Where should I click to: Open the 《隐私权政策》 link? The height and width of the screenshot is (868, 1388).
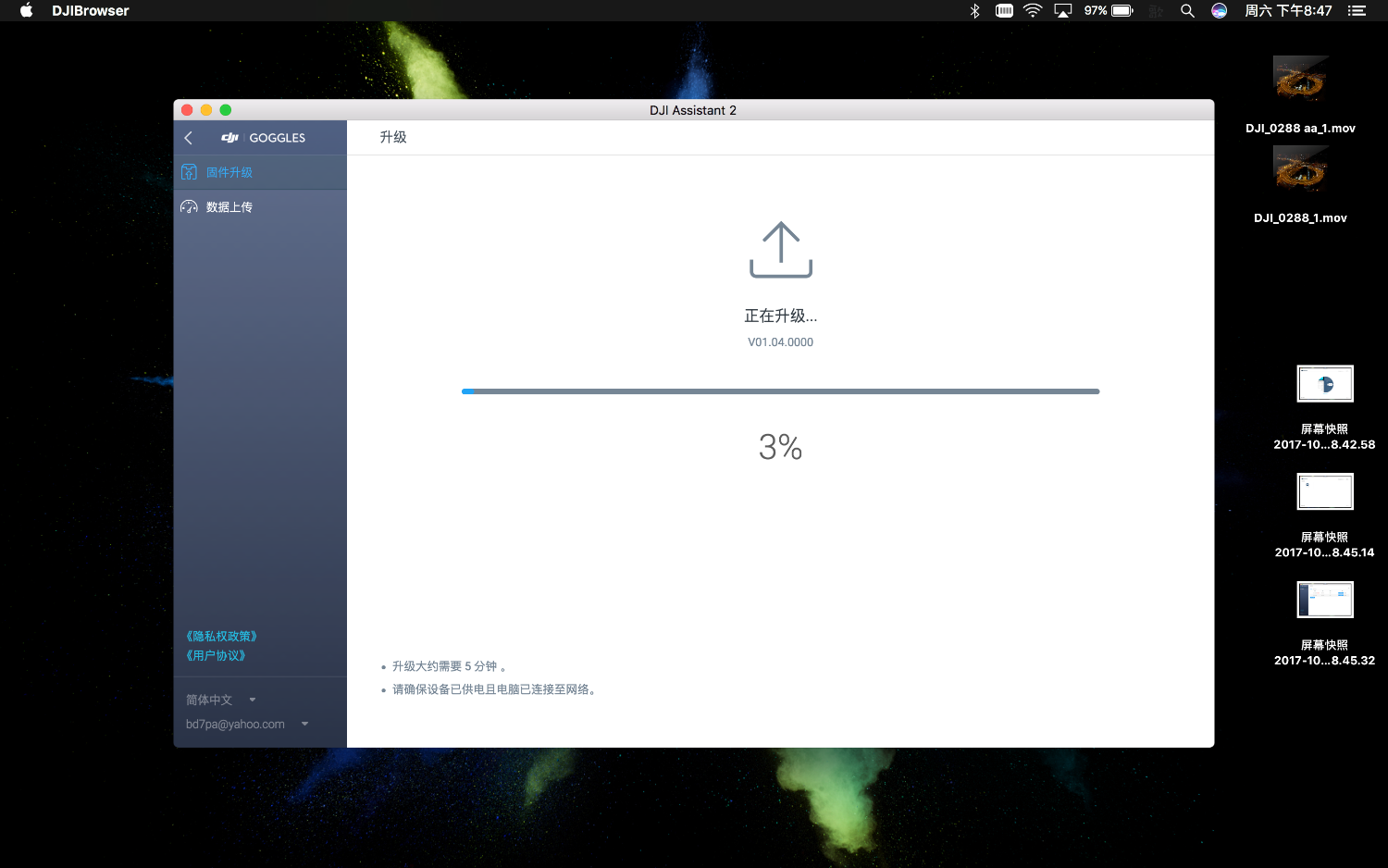click(222, 637)
